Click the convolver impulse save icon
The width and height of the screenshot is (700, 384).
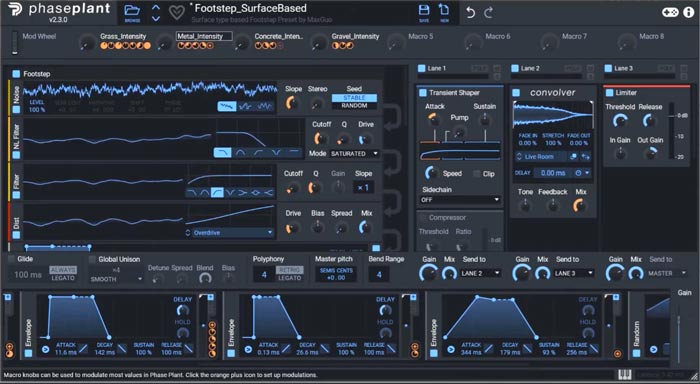point(573,157)
